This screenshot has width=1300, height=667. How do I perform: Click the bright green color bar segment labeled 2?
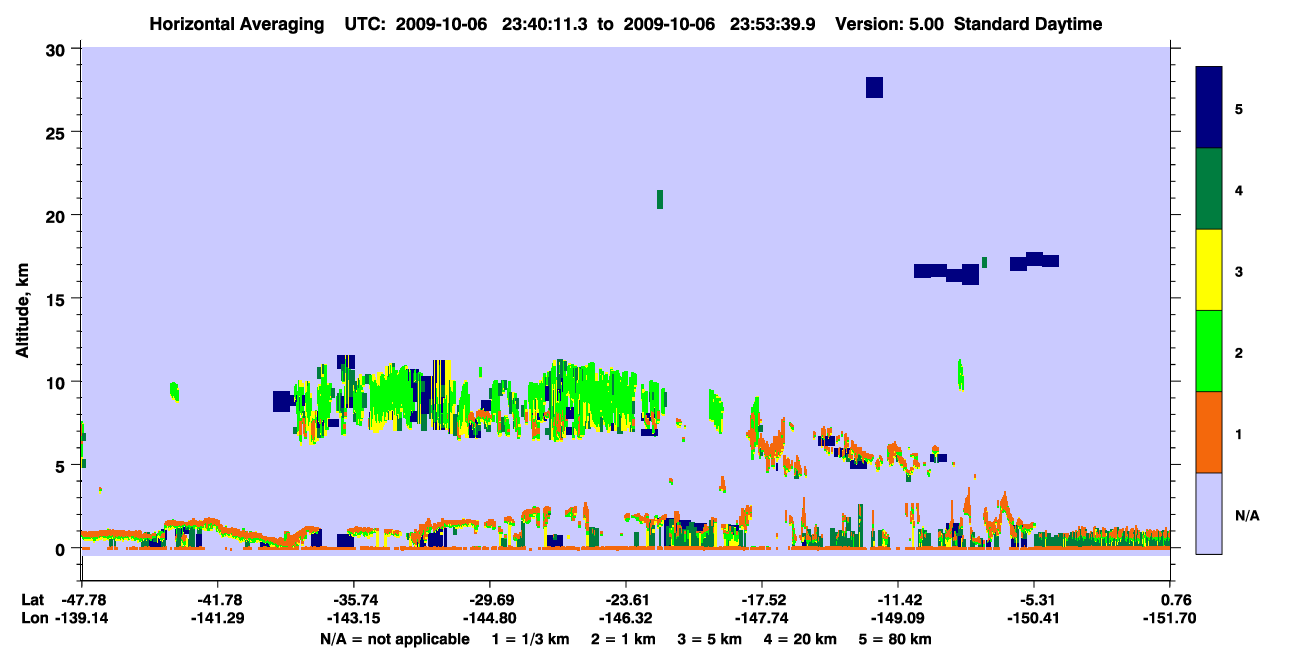pyautogui.click(x=1209, y=351)
